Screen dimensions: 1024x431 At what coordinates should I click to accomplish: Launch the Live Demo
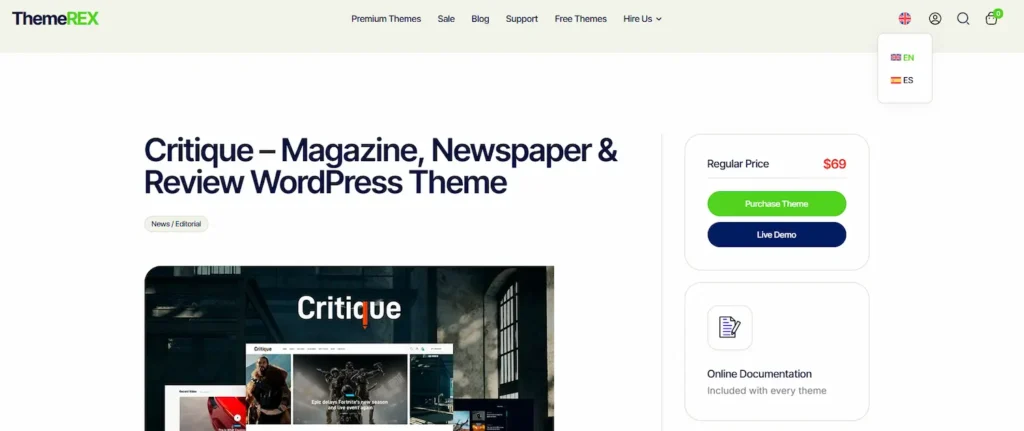(x=776, y=234)
